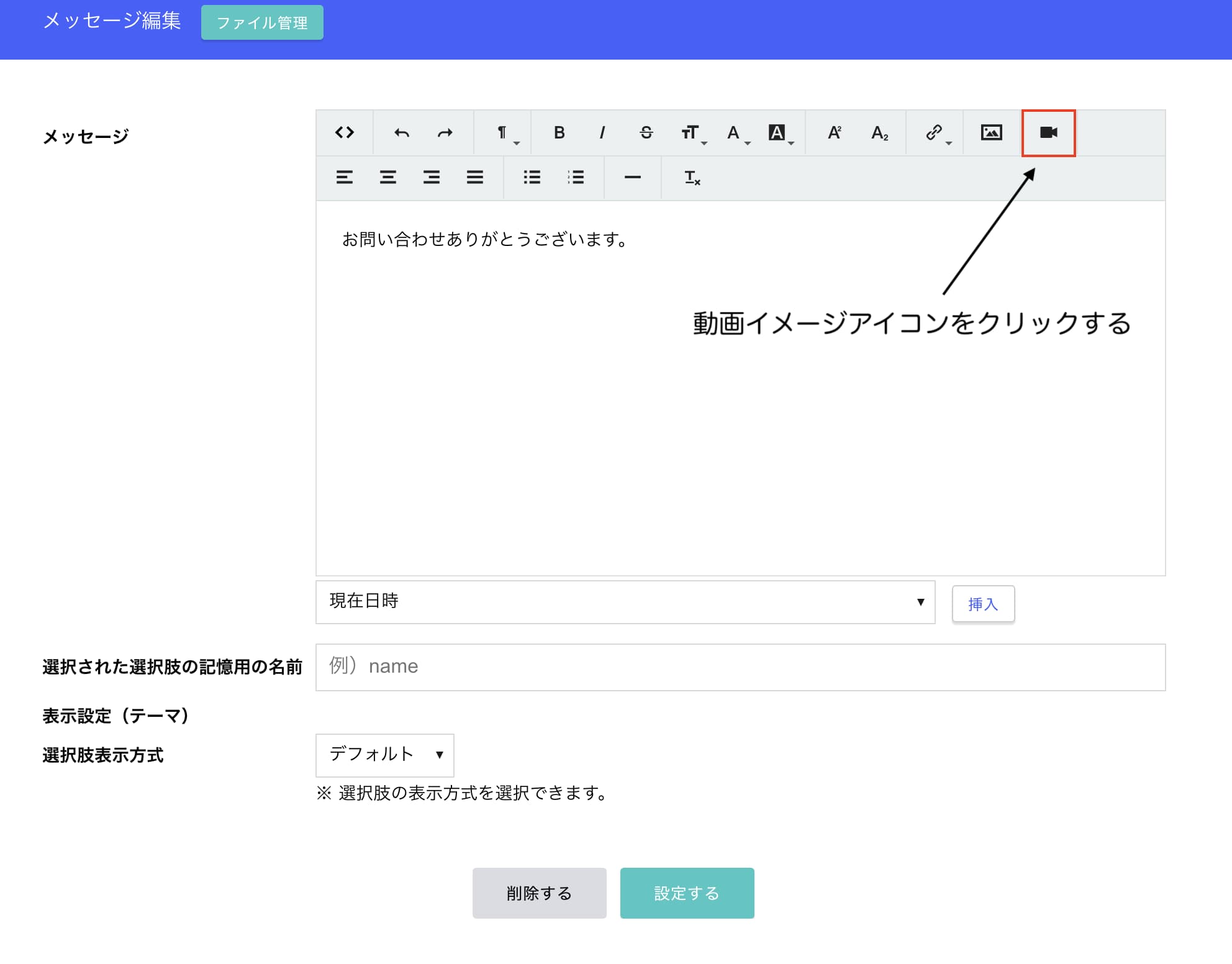The width and height of the screenshot is (1232, 964).
Task: Insert a horizontal line
Action: [633, 178]
